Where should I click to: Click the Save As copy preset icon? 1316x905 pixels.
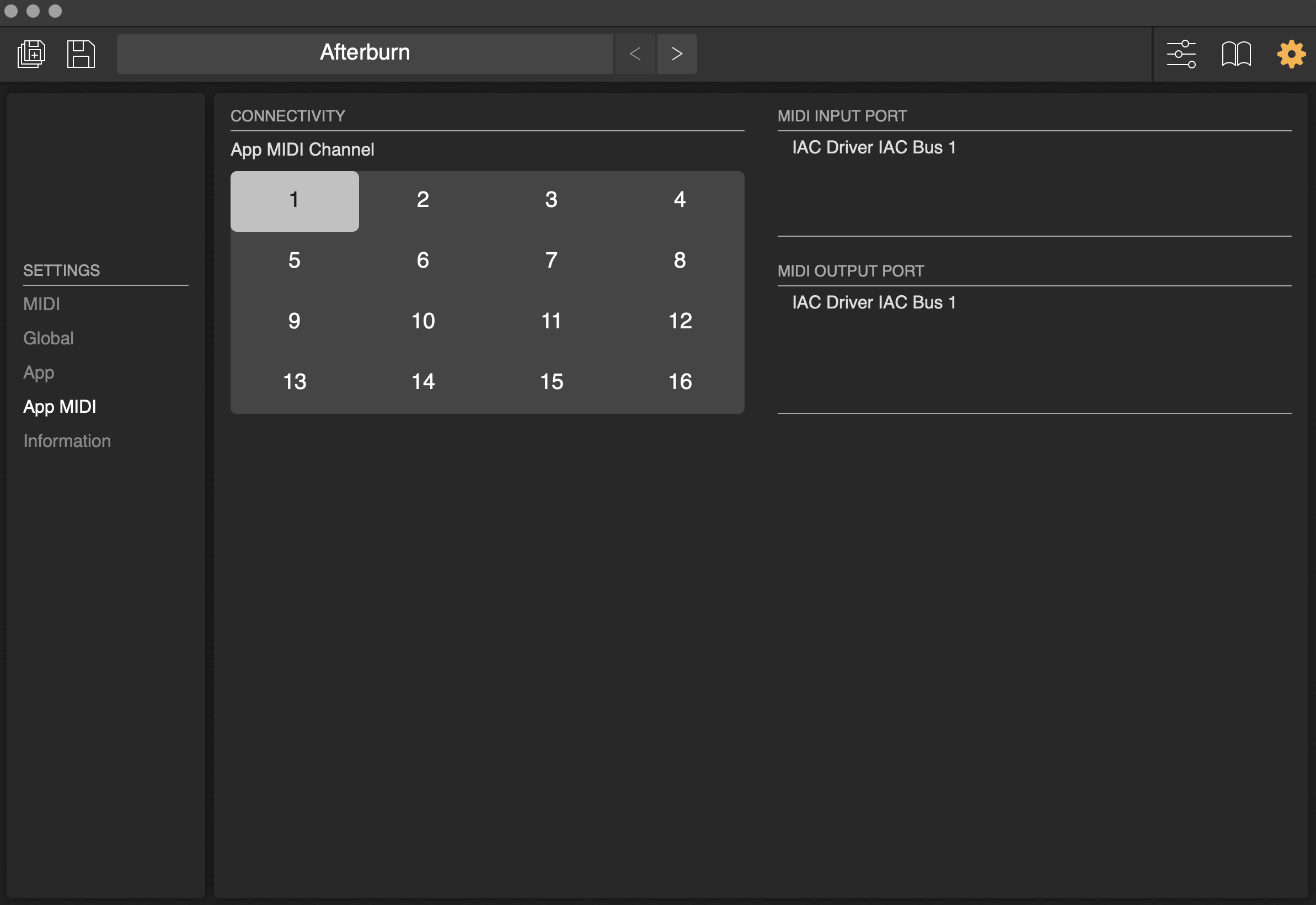click(x=32, y=54)
